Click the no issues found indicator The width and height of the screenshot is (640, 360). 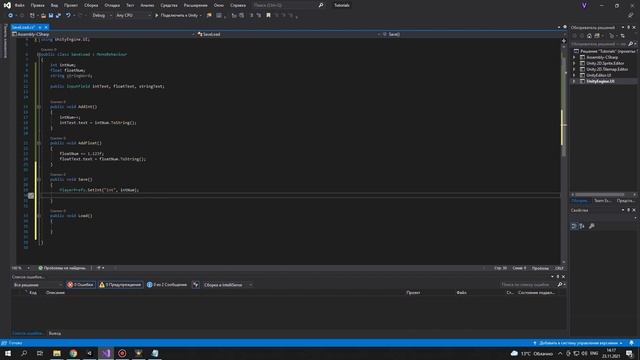pyautogui.click(x=62, y=268)
